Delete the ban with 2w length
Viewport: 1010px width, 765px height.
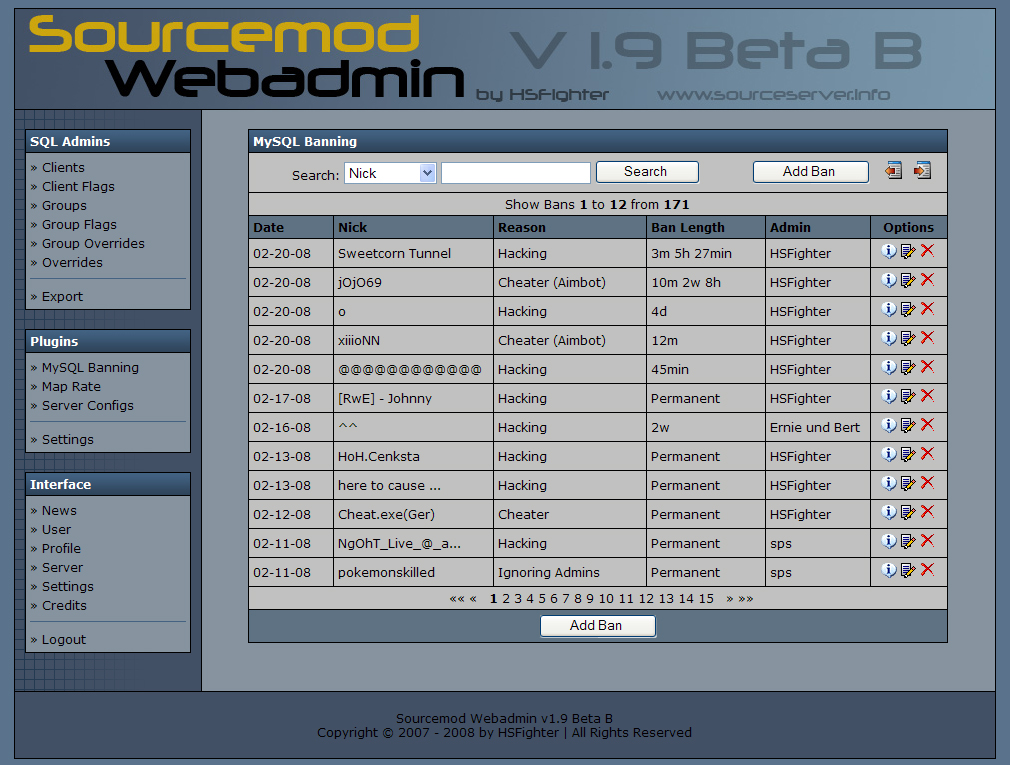pos(928,425)
